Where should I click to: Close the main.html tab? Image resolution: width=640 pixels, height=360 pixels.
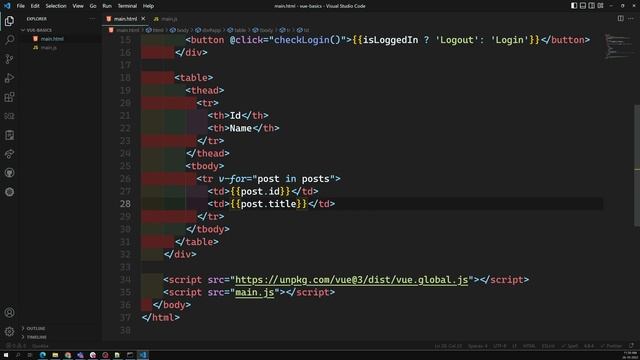click(143, 19)
